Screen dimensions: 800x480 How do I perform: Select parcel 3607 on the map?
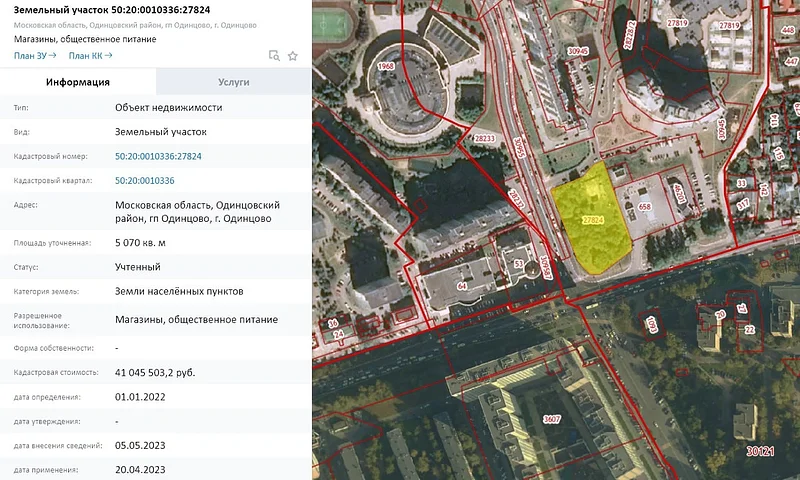click(550, 420)
